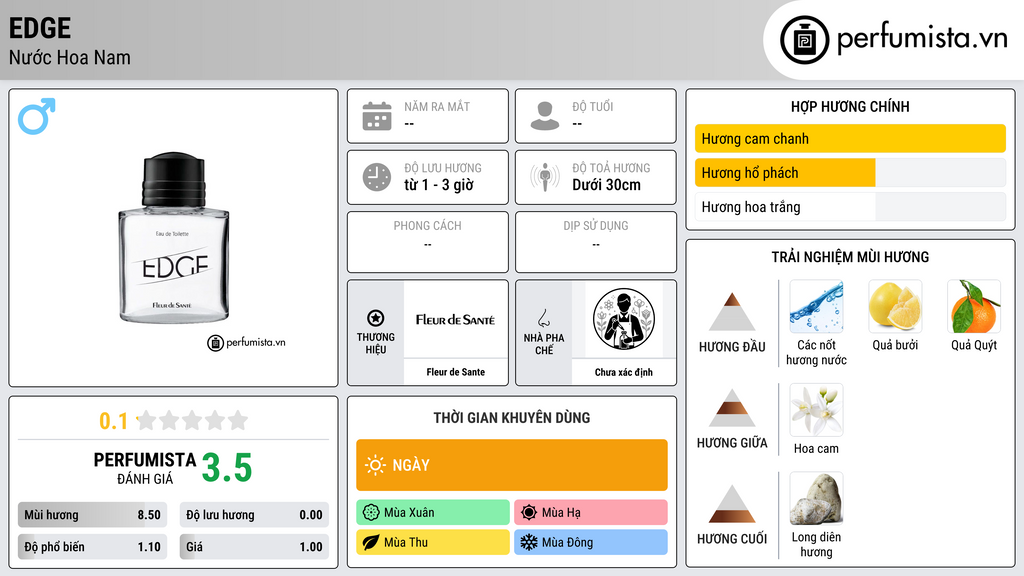Click the 'Dưới 30cm' sillage value
Viewport: 1024px width, 576px height.
607,185
